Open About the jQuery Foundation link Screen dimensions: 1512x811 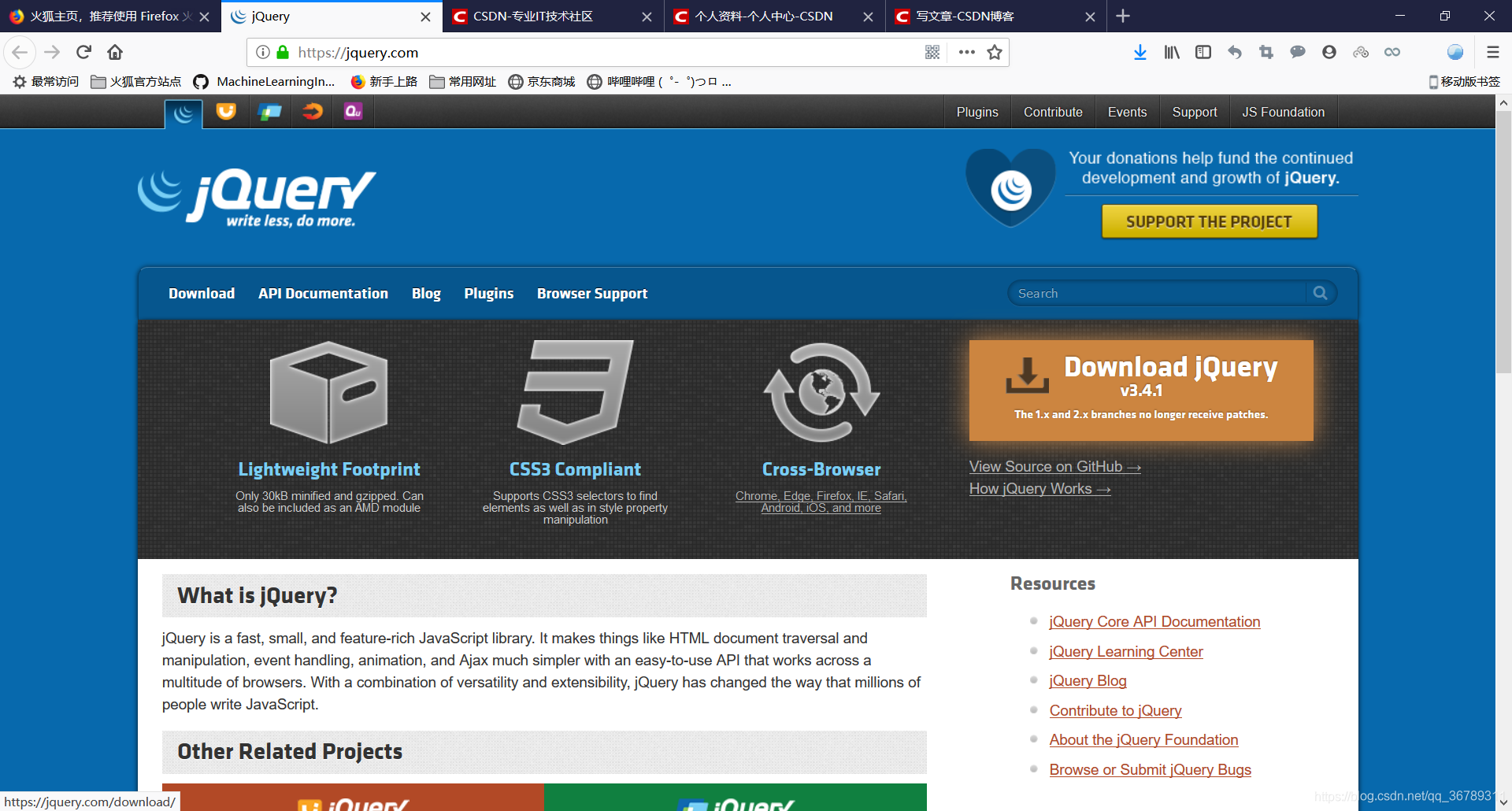pyautogui.click(x=1143, y=739)
